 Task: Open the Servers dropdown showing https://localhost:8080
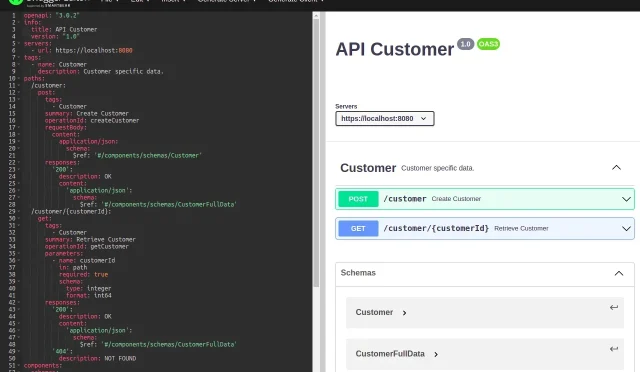click(x=384, y=118)
